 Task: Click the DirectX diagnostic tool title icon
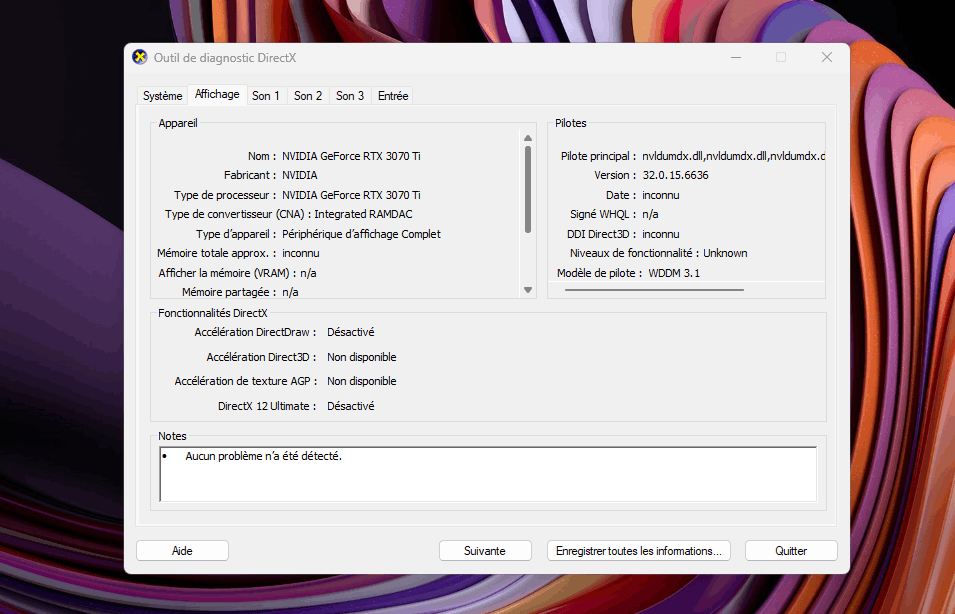[139, 57]
